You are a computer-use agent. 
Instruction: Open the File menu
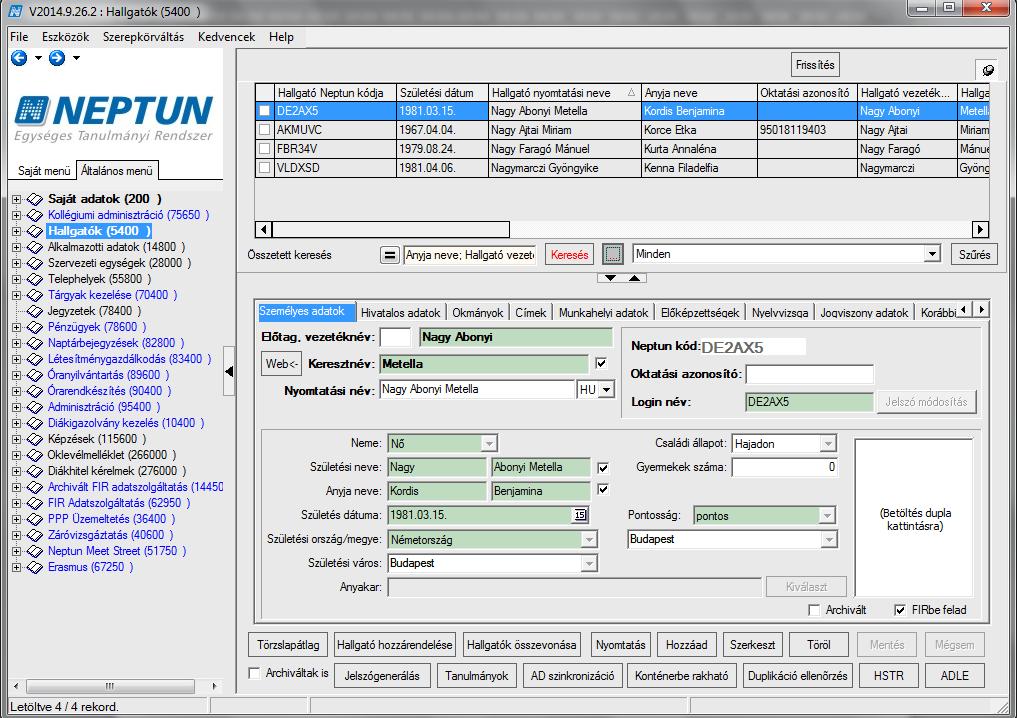coord(19,37)
